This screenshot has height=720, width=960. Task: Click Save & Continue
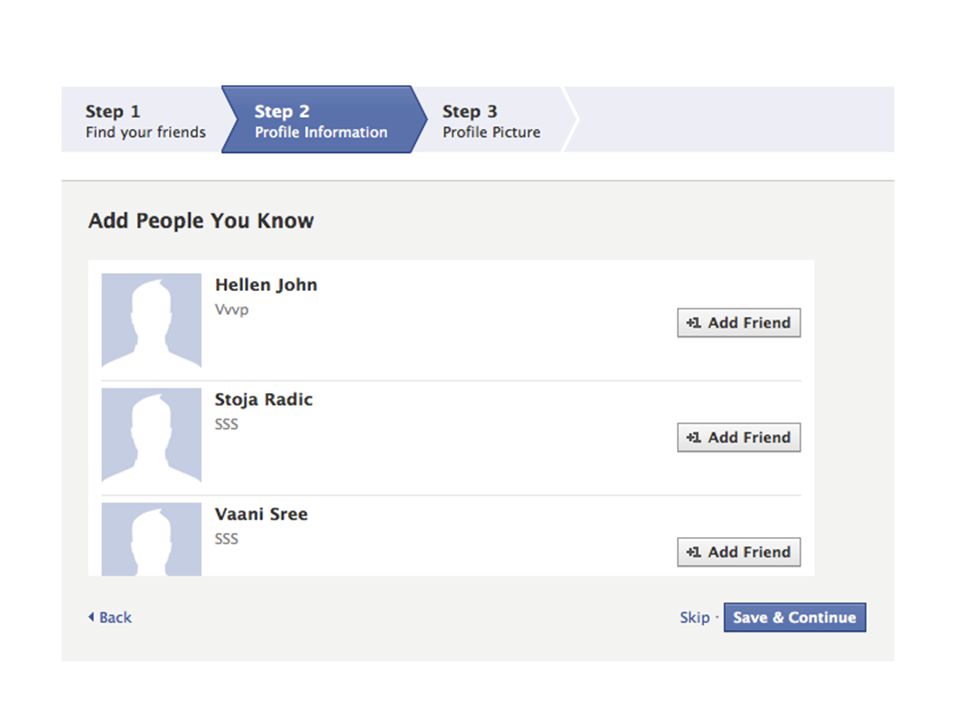click(795, 617)
